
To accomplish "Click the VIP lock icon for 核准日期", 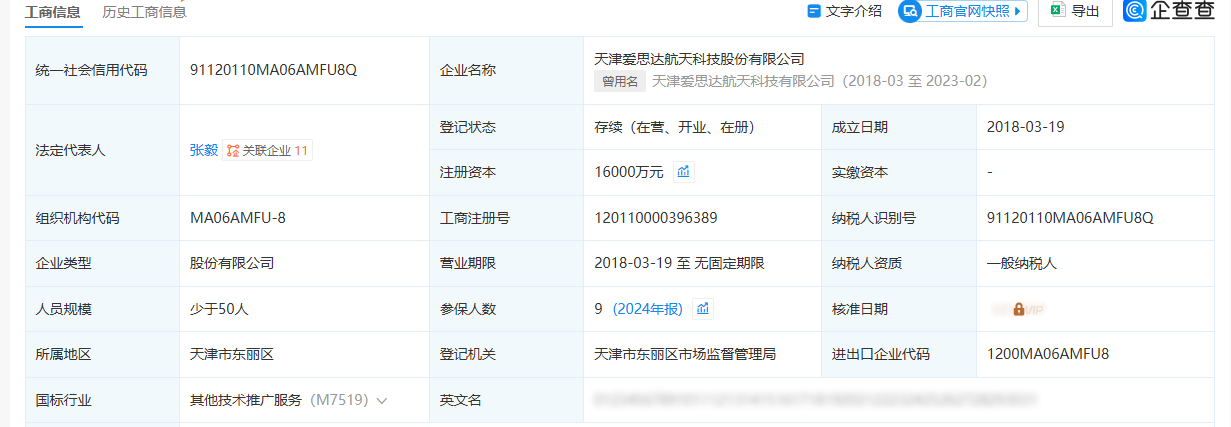I will pos(1018,309).
